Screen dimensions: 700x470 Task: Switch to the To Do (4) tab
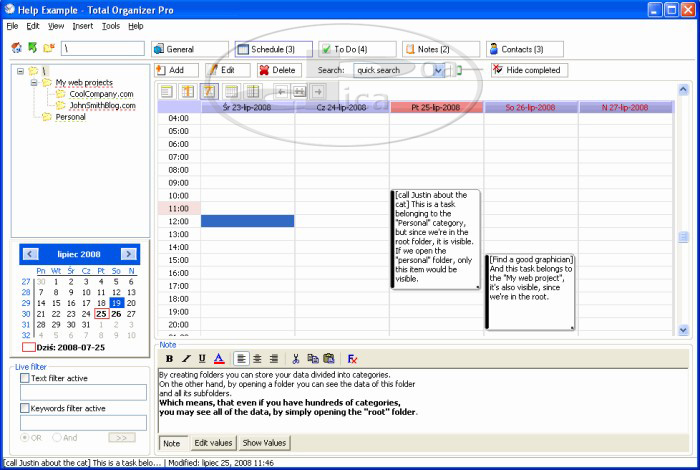[x=357, y=48]
